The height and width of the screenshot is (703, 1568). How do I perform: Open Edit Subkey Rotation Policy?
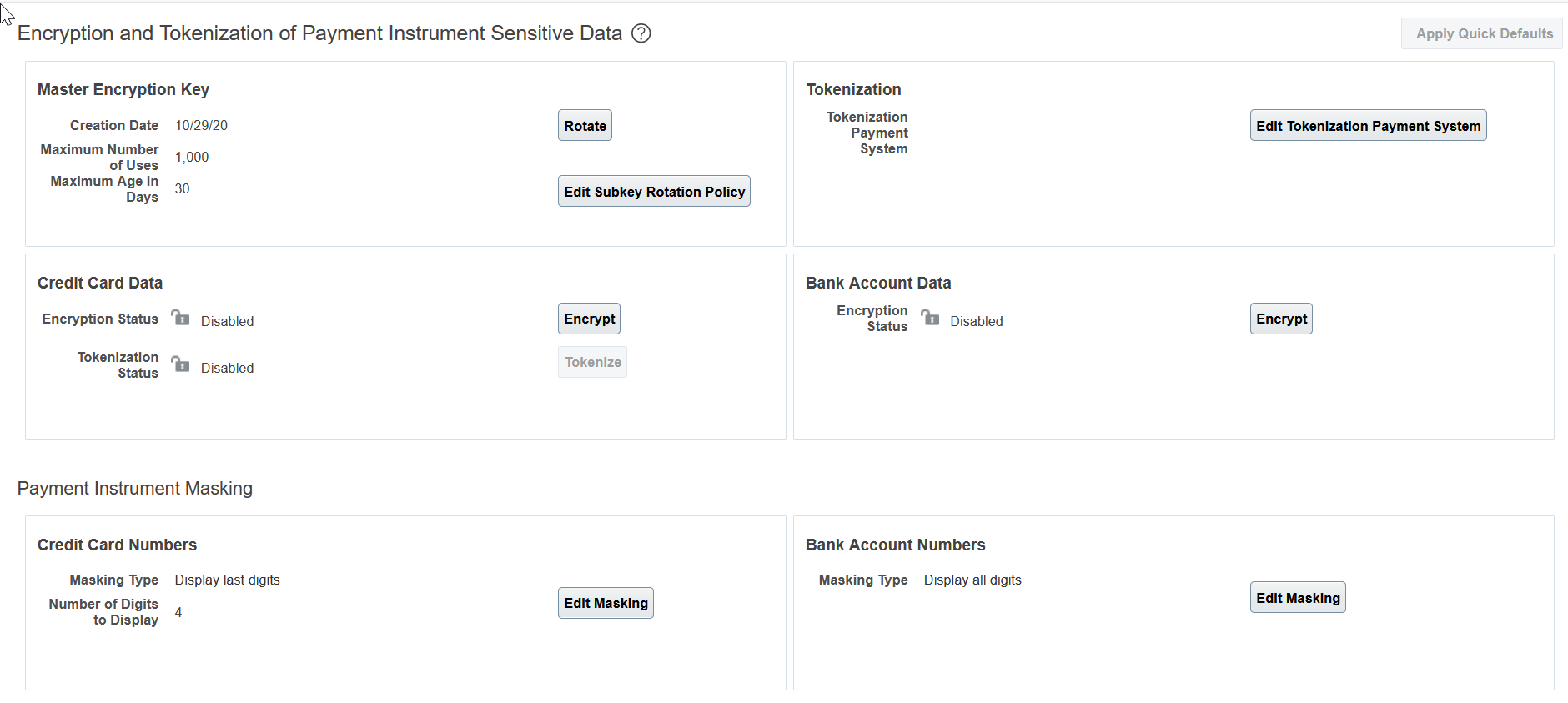[x=654, y=191]
